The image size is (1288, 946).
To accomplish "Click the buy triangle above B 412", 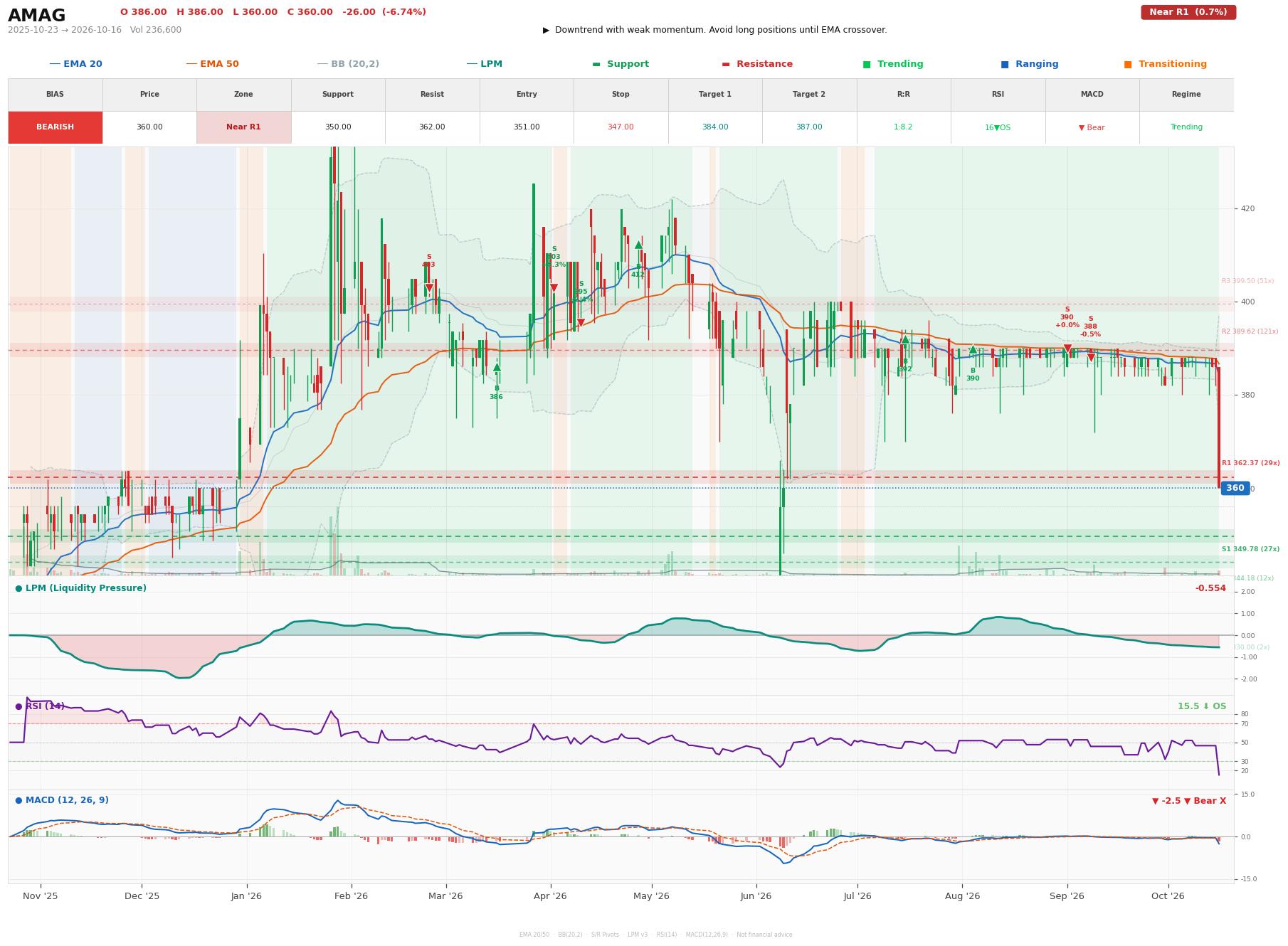I will click(x=638, y=245).
